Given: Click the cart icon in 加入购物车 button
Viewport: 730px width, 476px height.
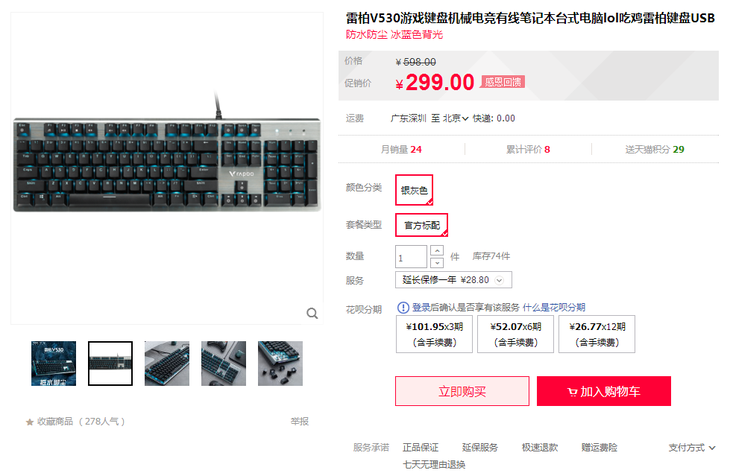Looking at the screenshot, I should pos(572,392).
